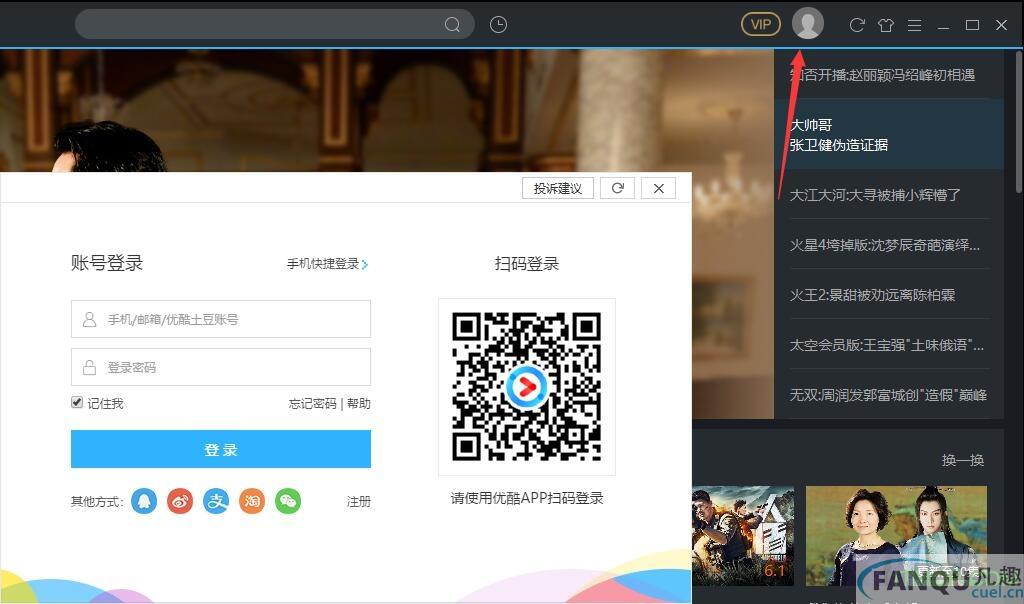Focus the 登录密码 password field
This screenshot has width=1024, height=604.
pyautogui.click(x=221, y=367)
